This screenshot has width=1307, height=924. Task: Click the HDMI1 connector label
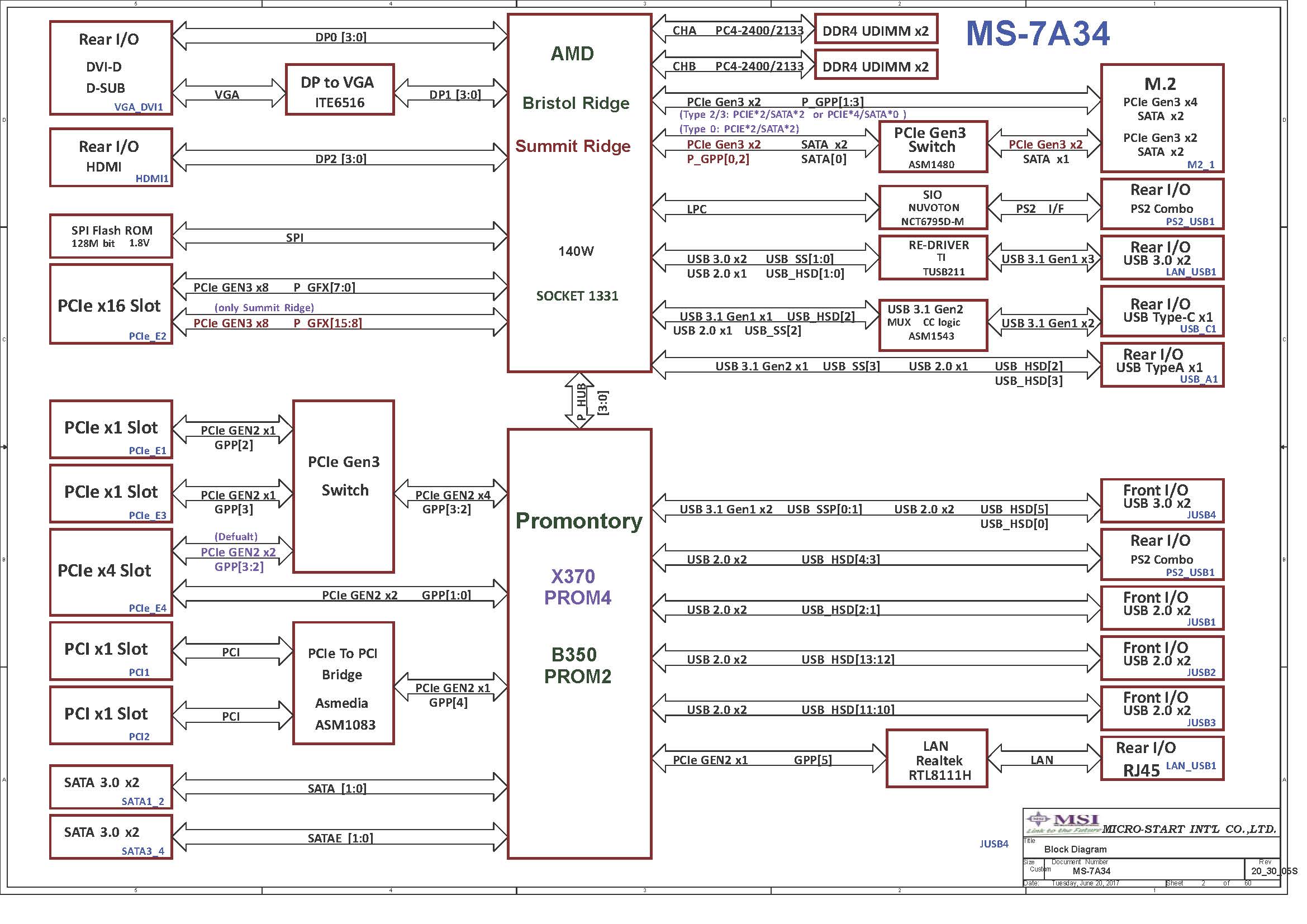[151, 179]
